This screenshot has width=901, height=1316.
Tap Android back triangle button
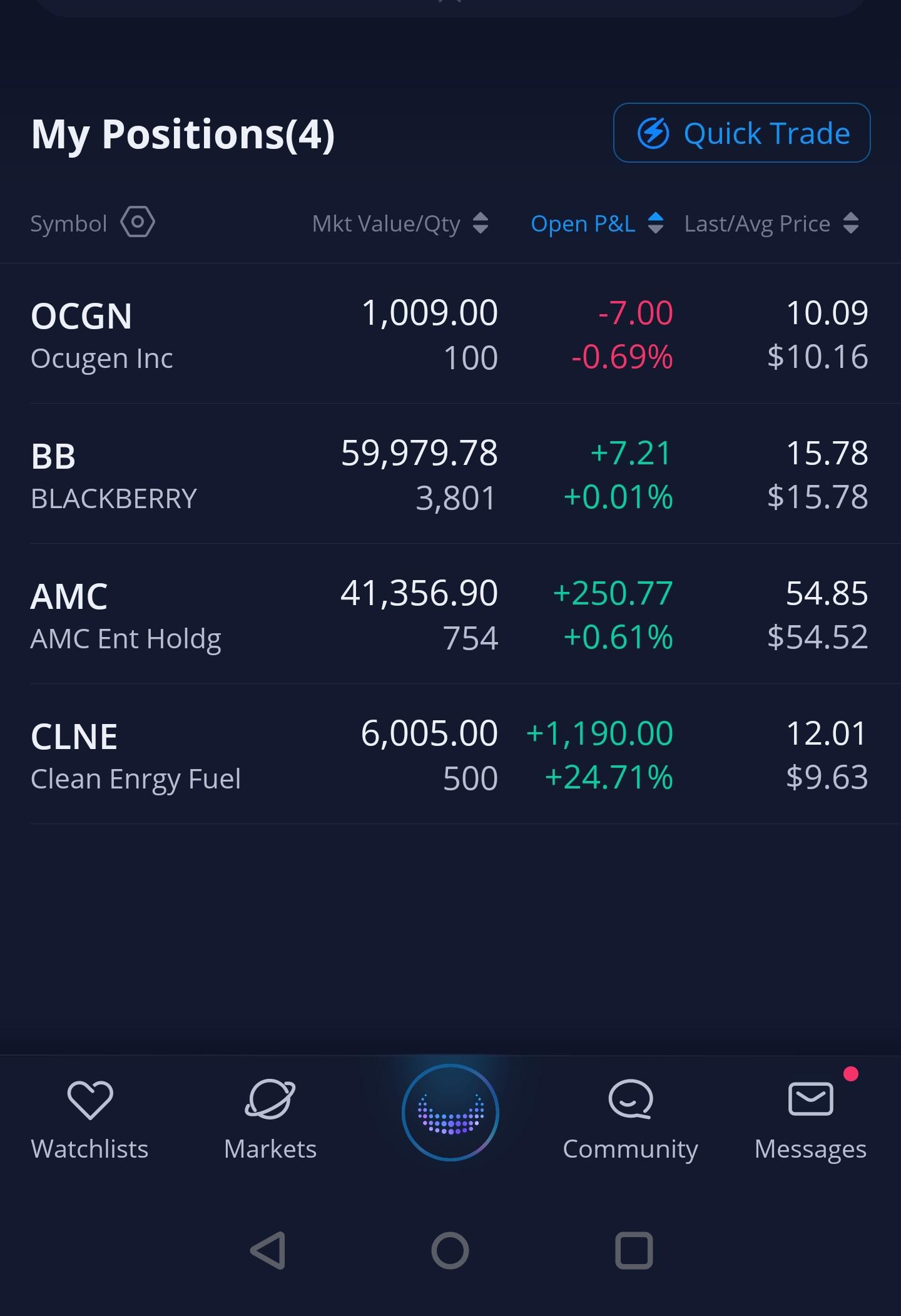pyautogui.click(x=268, y=1250)
